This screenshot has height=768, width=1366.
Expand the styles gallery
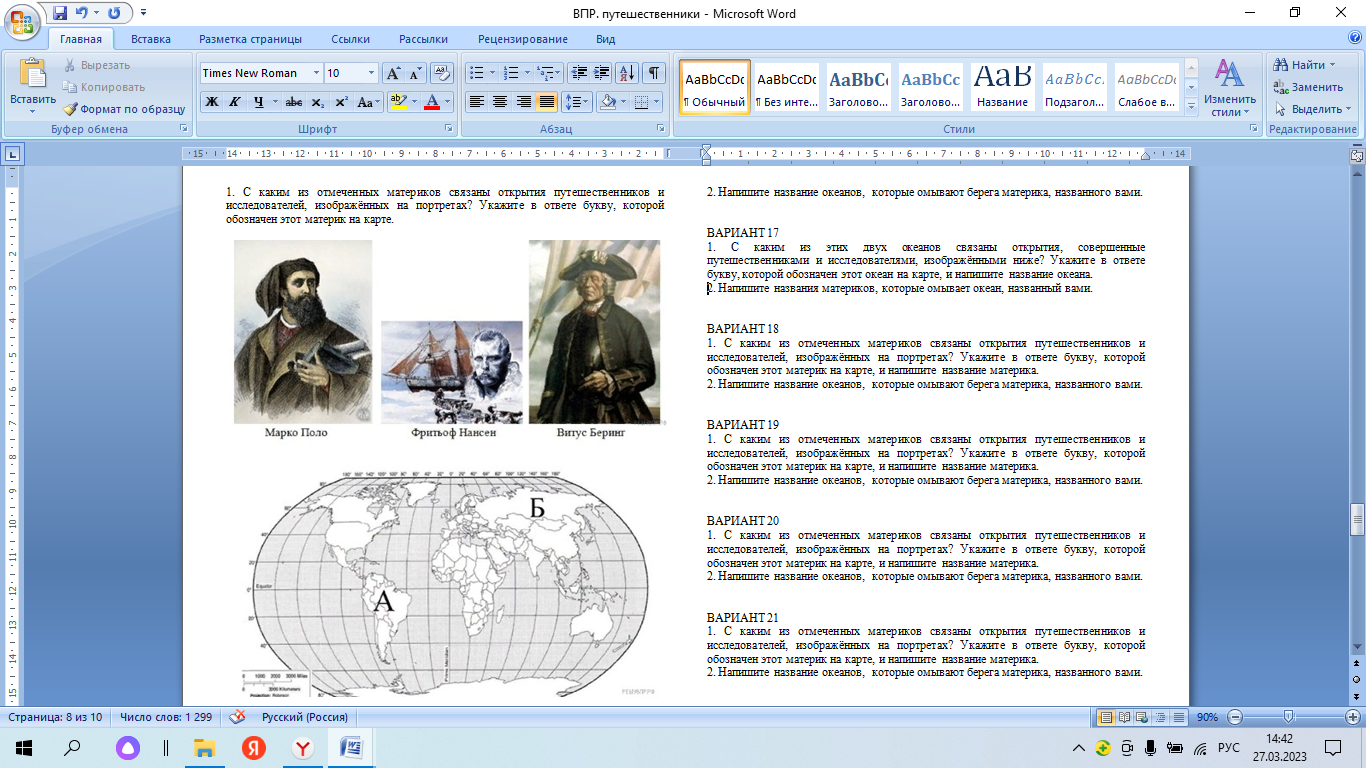pos(1191,106)
